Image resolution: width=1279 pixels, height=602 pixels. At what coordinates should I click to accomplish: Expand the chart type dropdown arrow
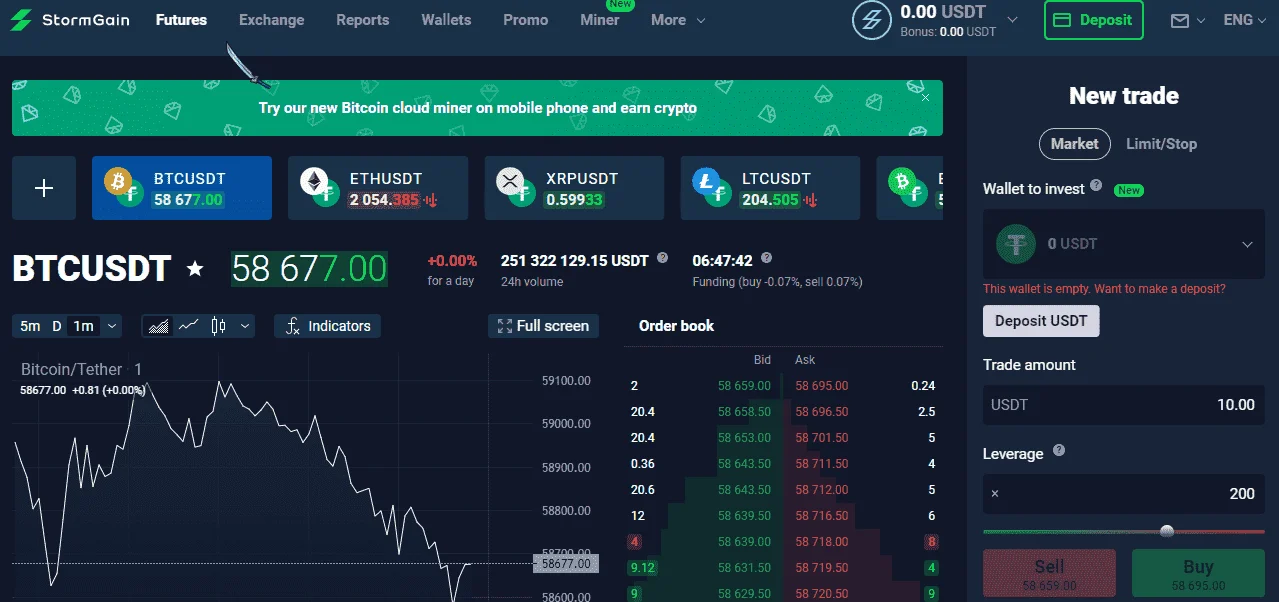(244, 326)
